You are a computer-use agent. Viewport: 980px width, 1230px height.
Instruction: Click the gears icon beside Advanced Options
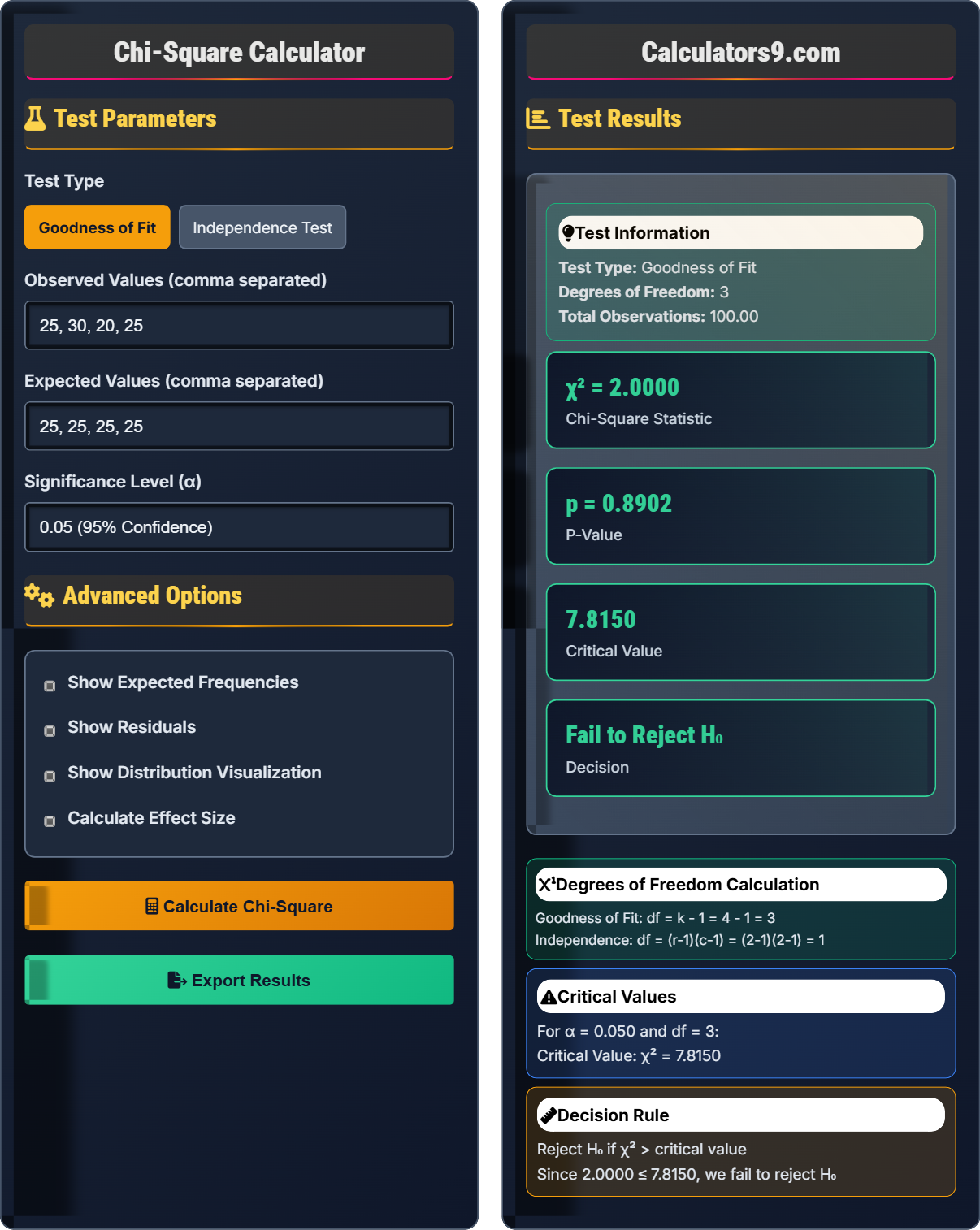39,596
